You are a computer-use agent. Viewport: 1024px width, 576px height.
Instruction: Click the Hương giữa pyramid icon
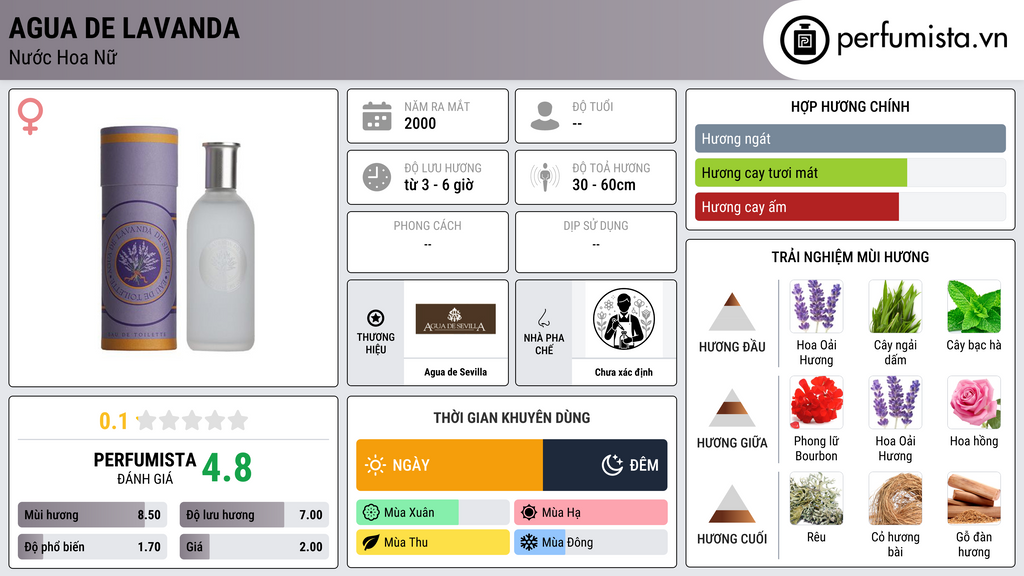tap(732, 408)
